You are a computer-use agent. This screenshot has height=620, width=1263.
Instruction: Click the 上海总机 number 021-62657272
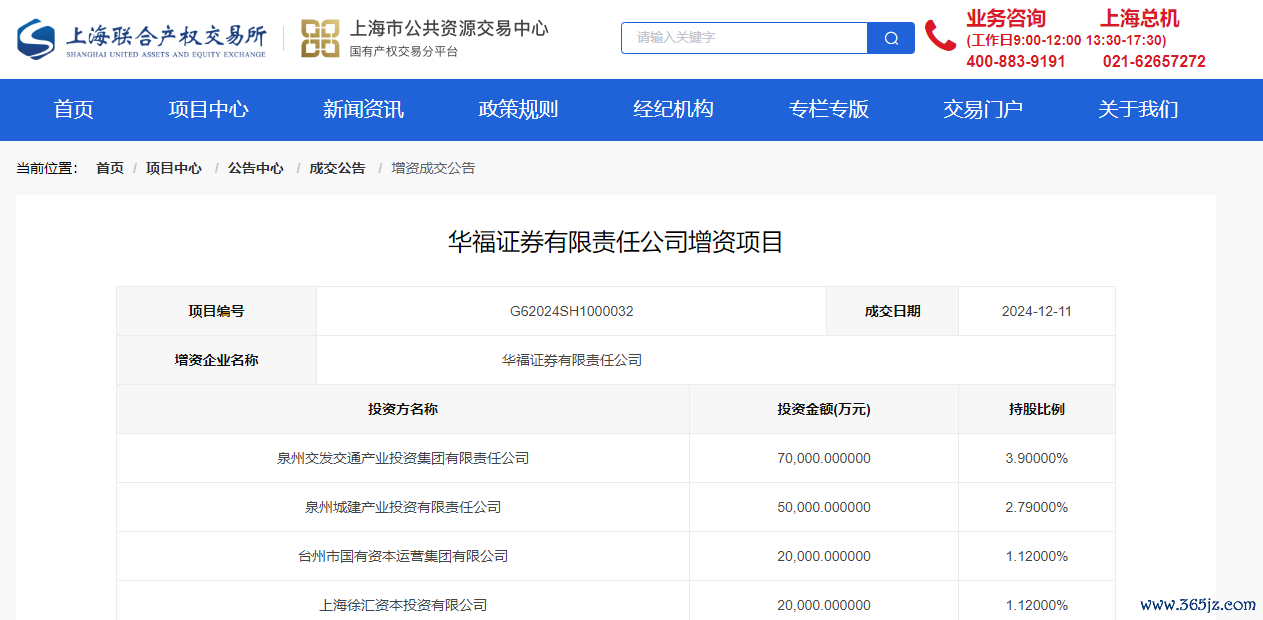1154,61
